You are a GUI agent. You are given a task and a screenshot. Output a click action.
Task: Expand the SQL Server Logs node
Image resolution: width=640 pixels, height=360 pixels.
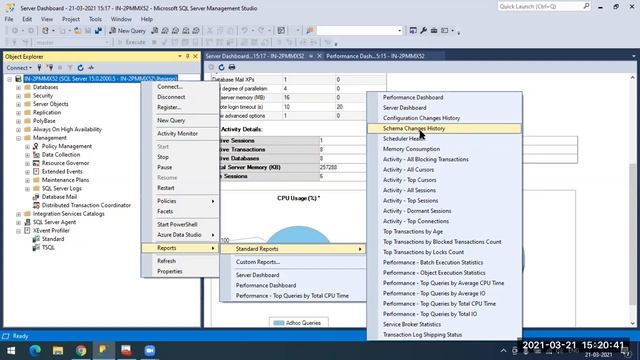27,189
